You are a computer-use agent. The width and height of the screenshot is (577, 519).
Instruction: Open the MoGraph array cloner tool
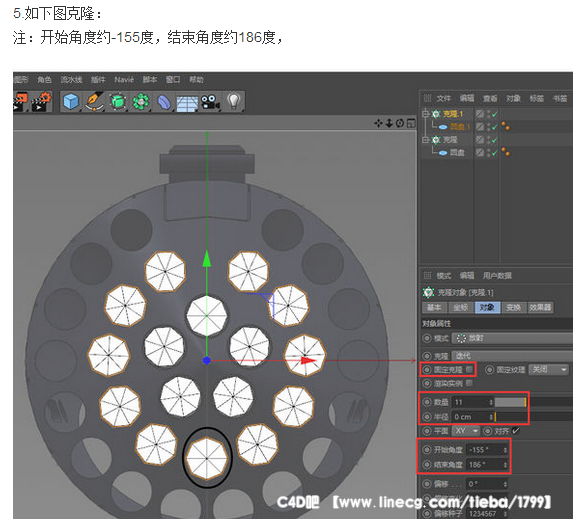[x=140, y=101]
